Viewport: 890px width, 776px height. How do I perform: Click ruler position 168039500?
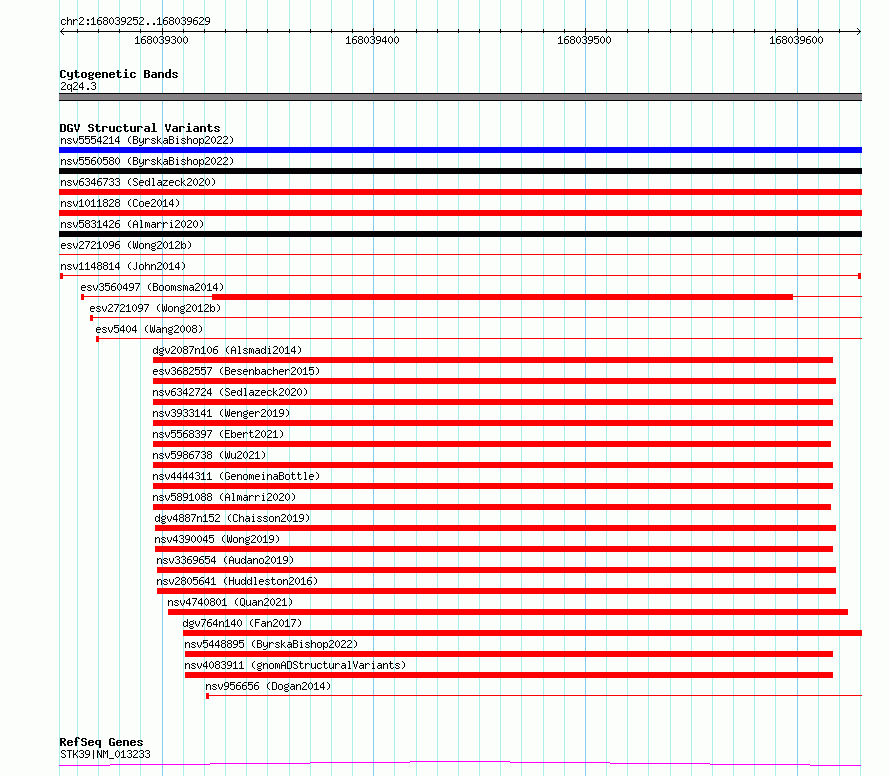tap(584, 40)
